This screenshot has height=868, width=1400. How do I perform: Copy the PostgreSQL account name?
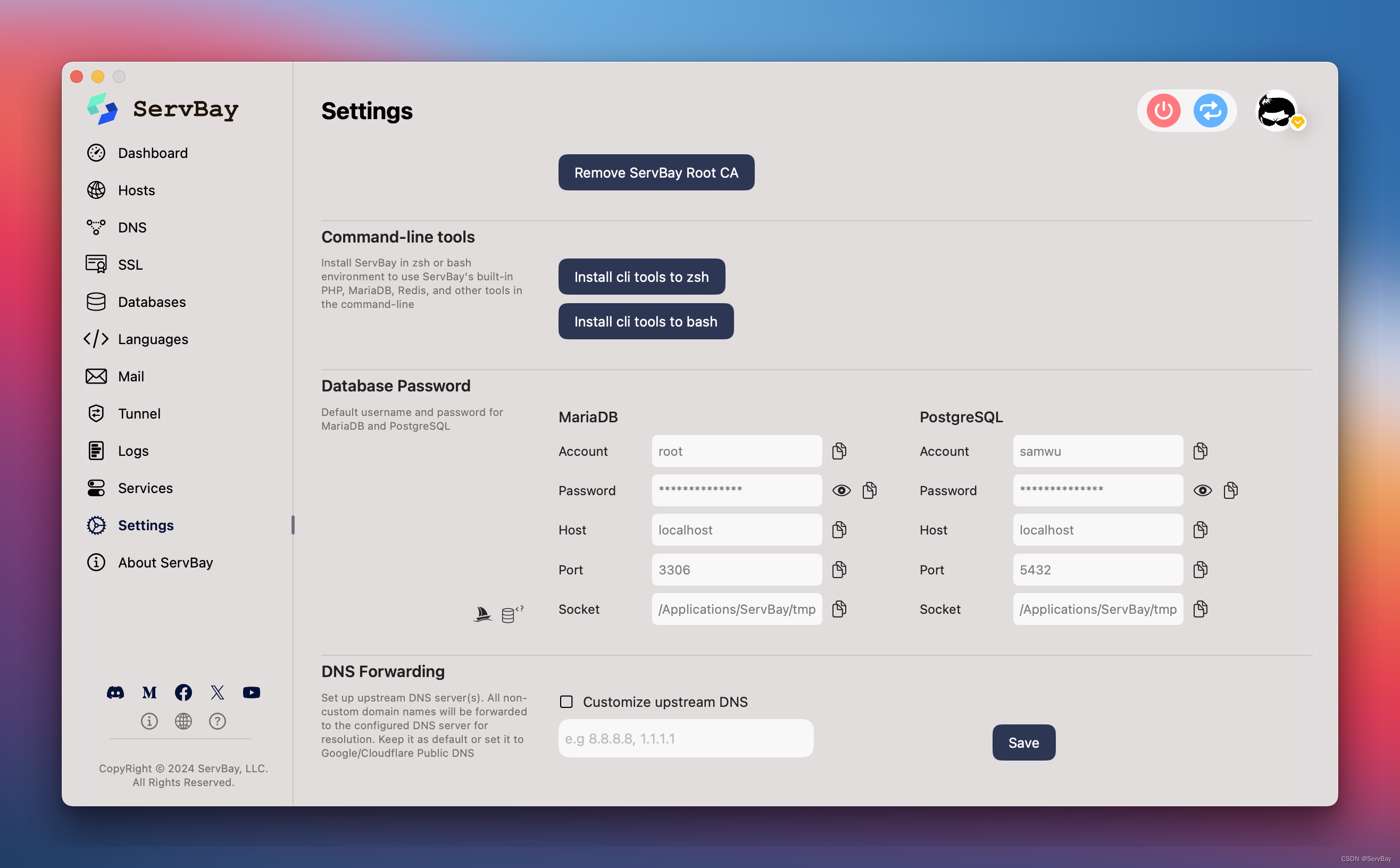click(x=1200, y=451)
